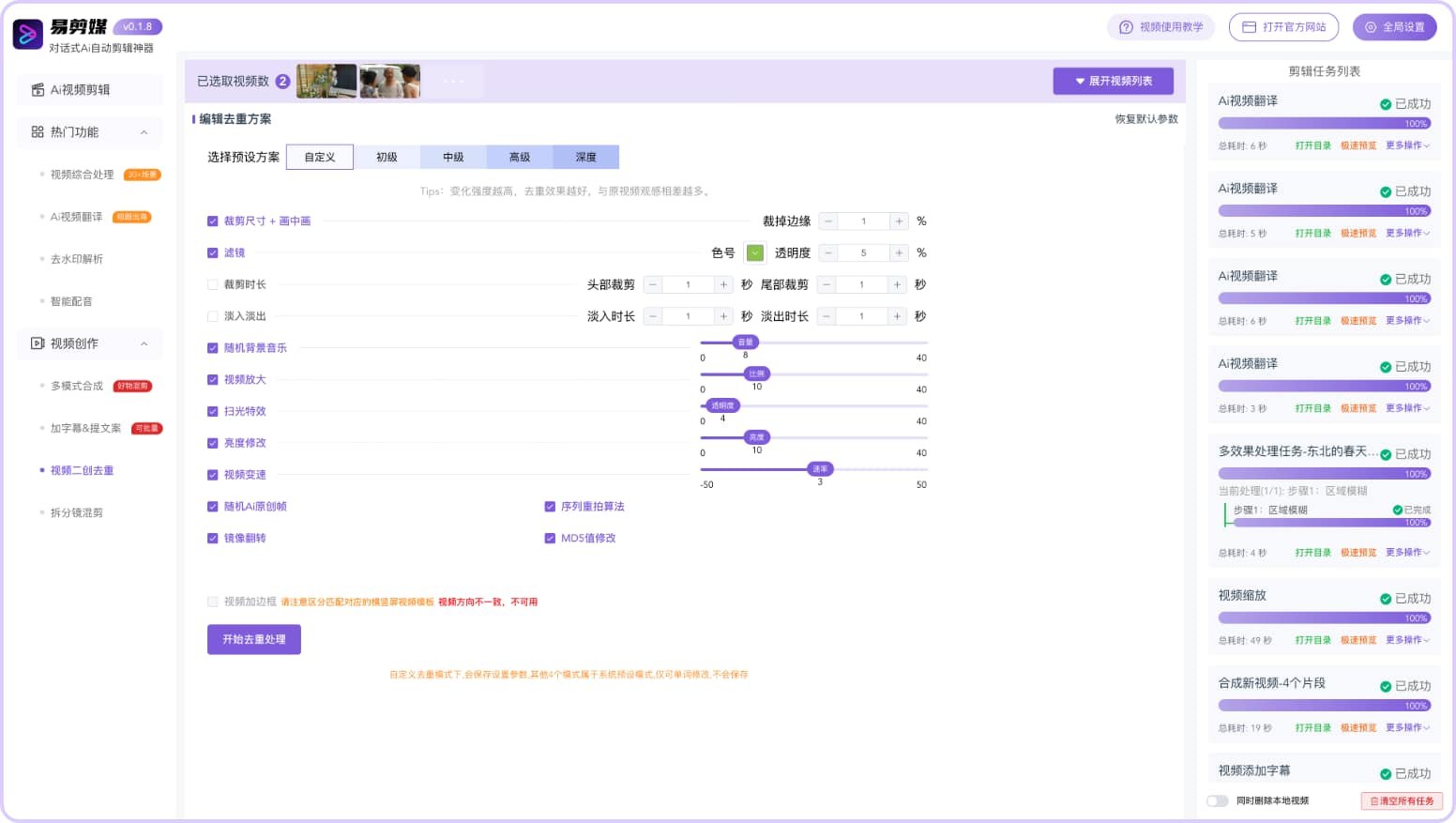Select the 深度 preset tab
Viewport: 1456px width, 823px height.
586,158
